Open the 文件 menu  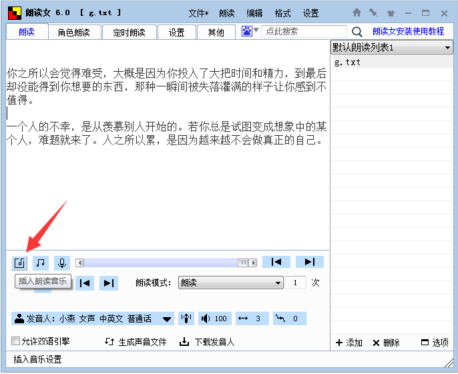[x=198, y=13]
